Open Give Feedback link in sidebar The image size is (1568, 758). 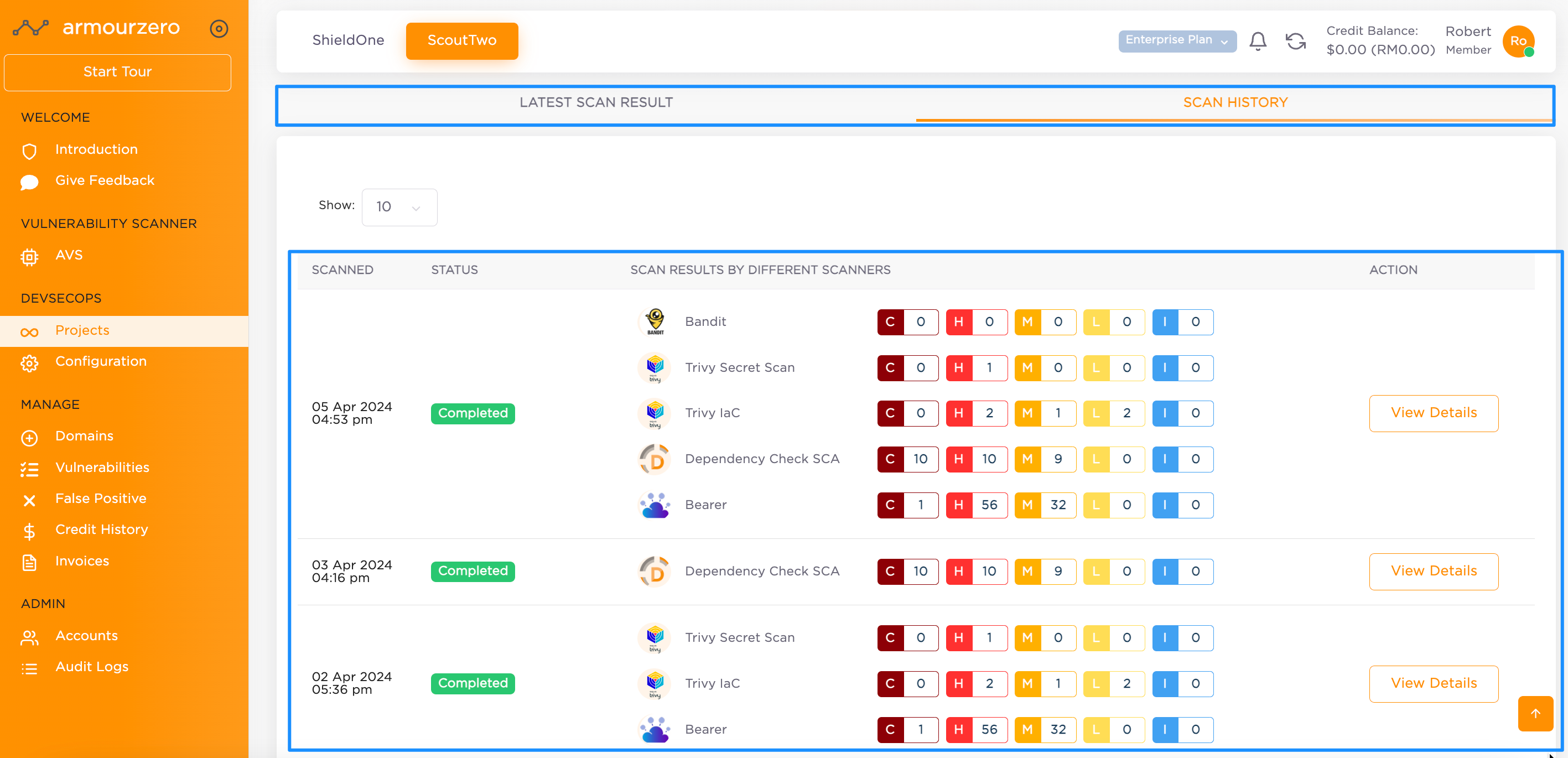(x=104, y=180)
